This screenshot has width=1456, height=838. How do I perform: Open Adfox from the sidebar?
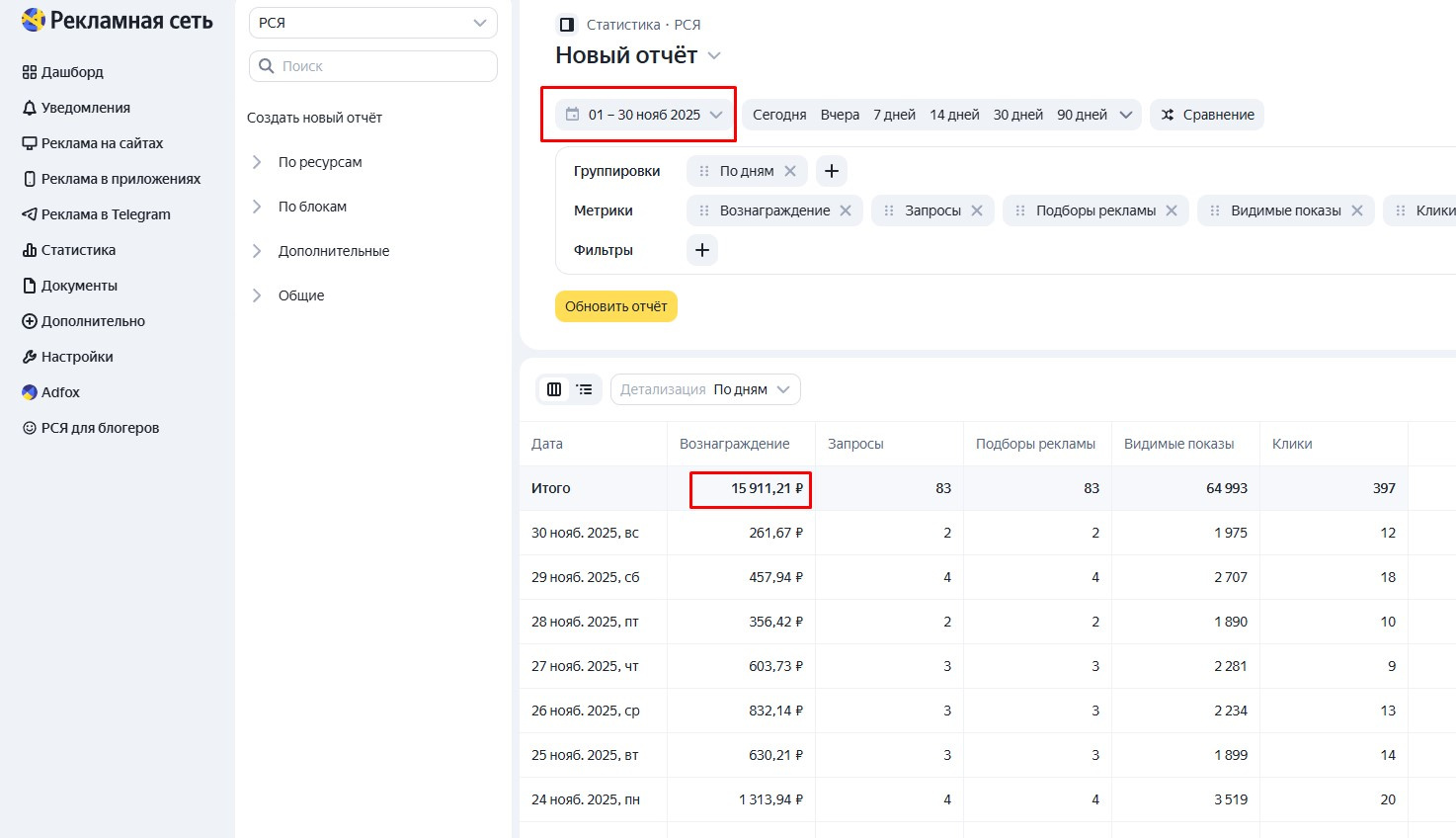point(60,392)
